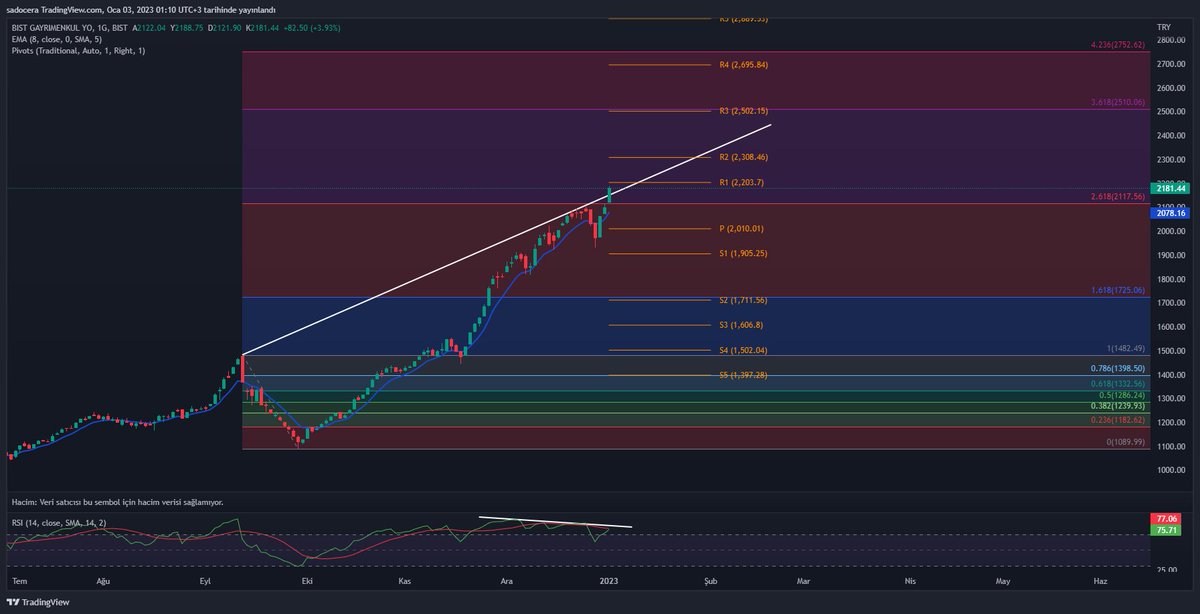The width and height of the screenshot is (1200, 614).
Task: Click the 'Eki' month on time axis
Action: [306, 580]
